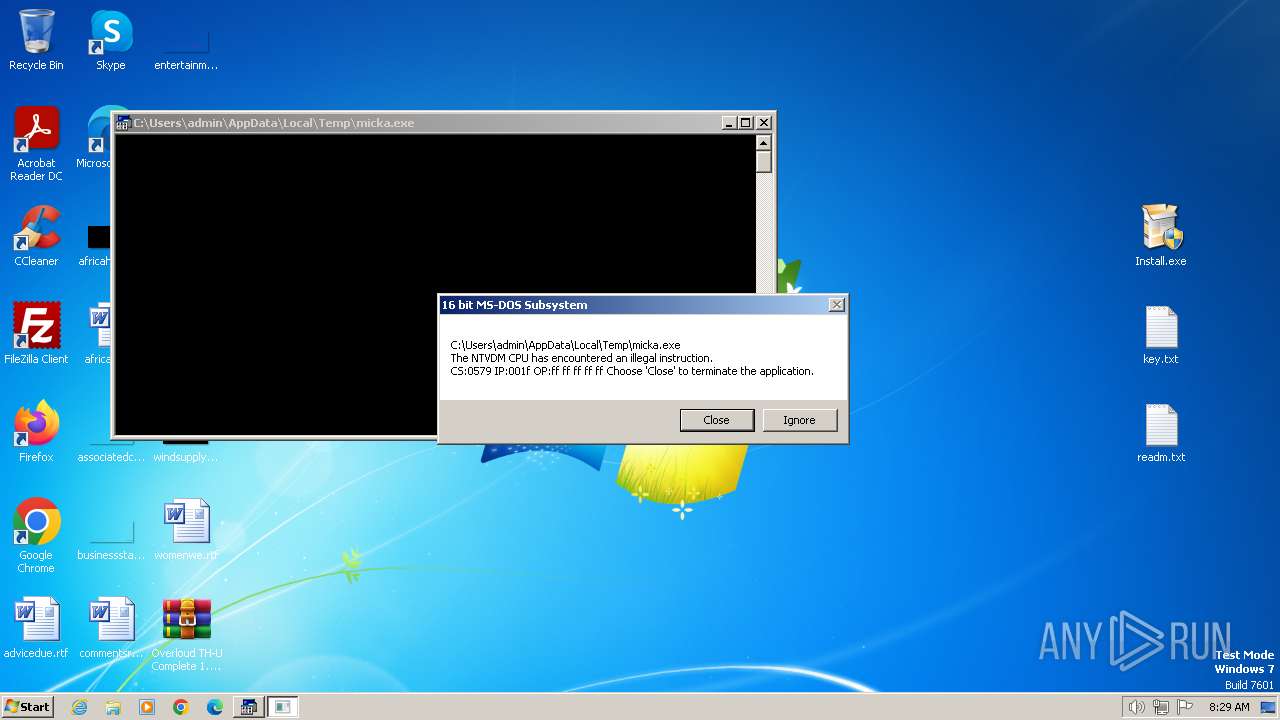
Task: Click the console scrollbar up arrow
Action: 764,142
